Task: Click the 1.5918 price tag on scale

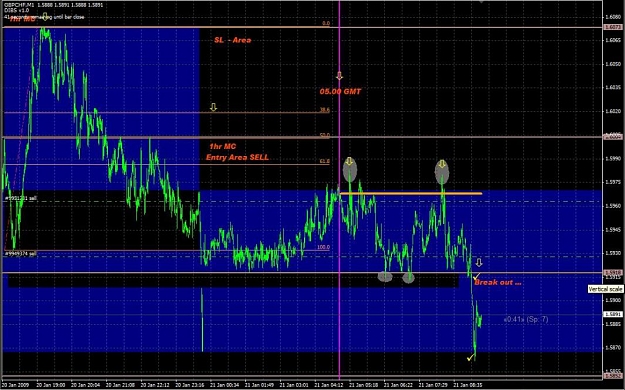Action: click(613, 273)
